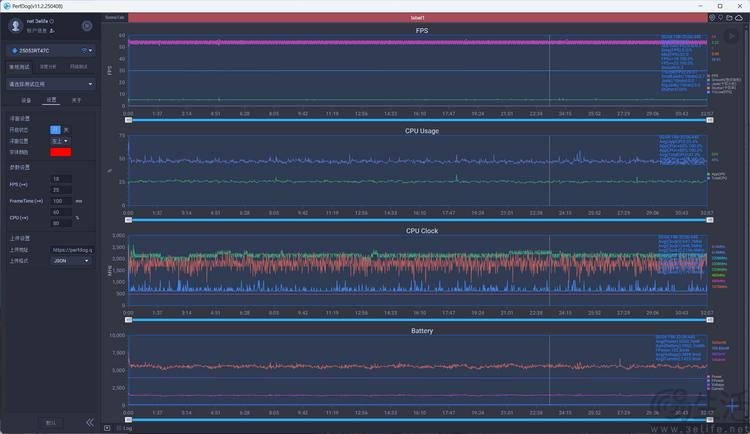Click the pin icon next to folder
Image resolution: width=750 pixels, height=434 pixels.
point(720,18)
